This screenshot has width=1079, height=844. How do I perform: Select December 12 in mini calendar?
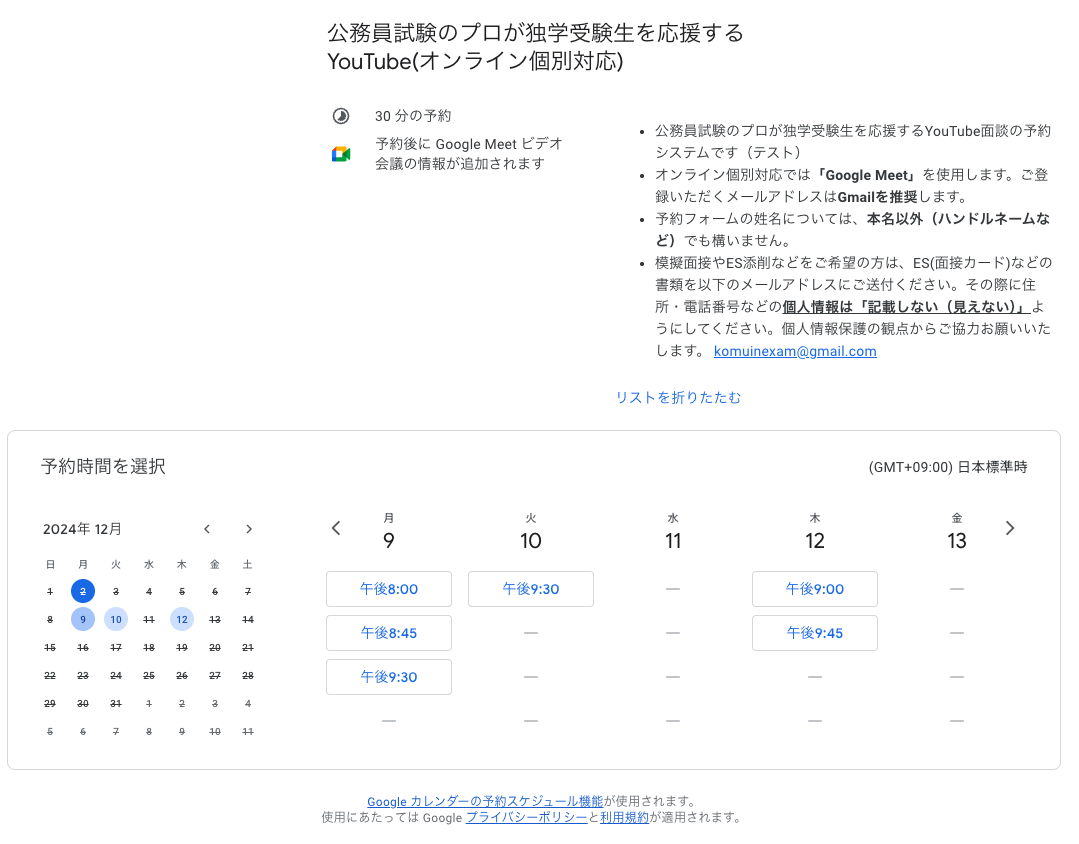point(182,620)
